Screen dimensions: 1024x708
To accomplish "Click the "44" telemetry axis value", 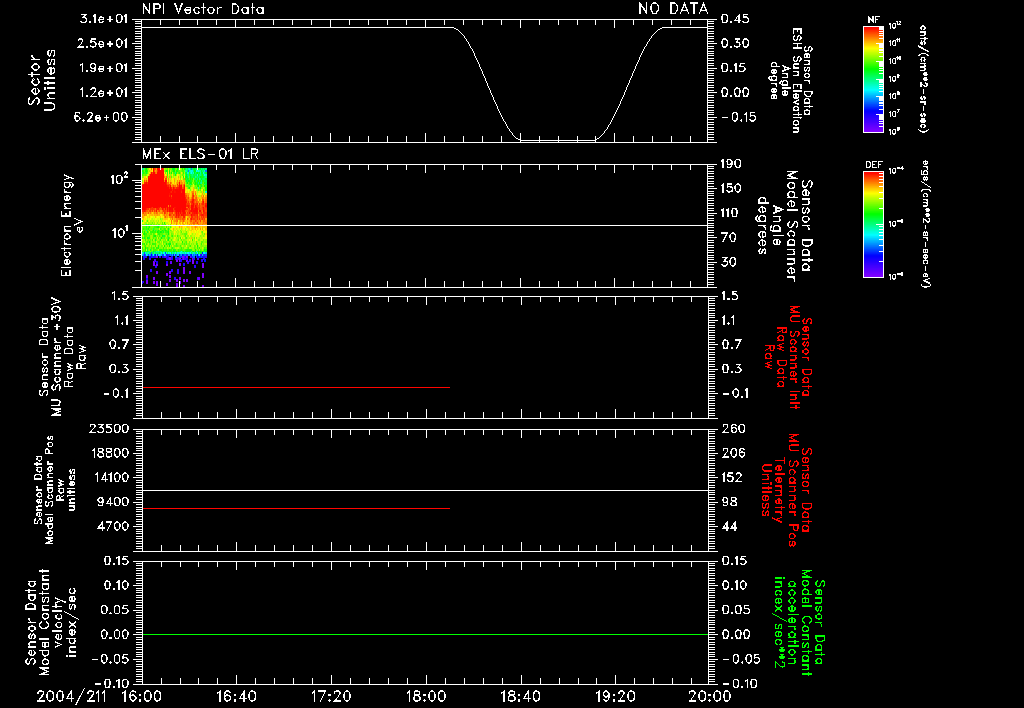I will 729,526.
